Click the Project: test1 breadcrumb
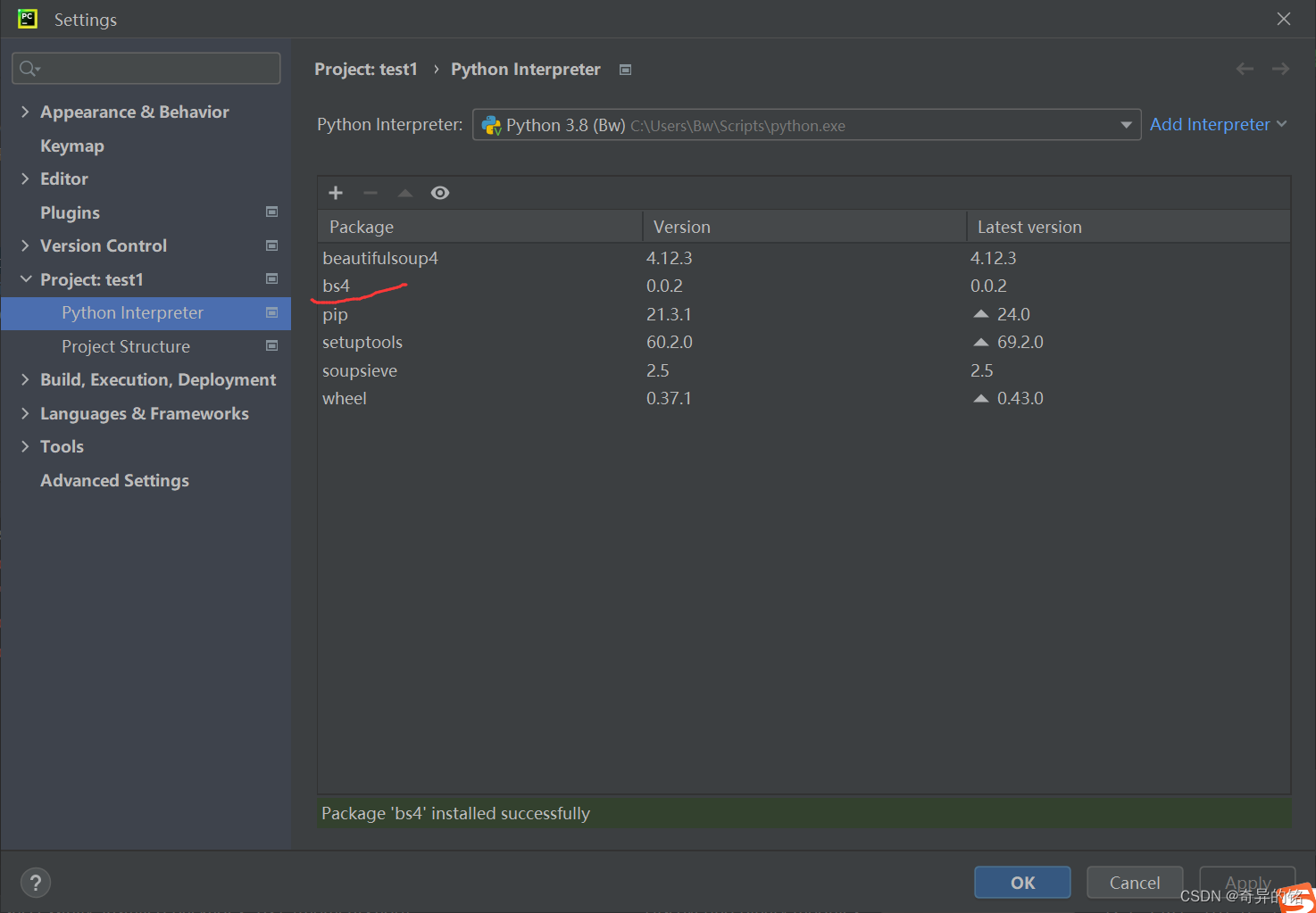 pos(366,69)
